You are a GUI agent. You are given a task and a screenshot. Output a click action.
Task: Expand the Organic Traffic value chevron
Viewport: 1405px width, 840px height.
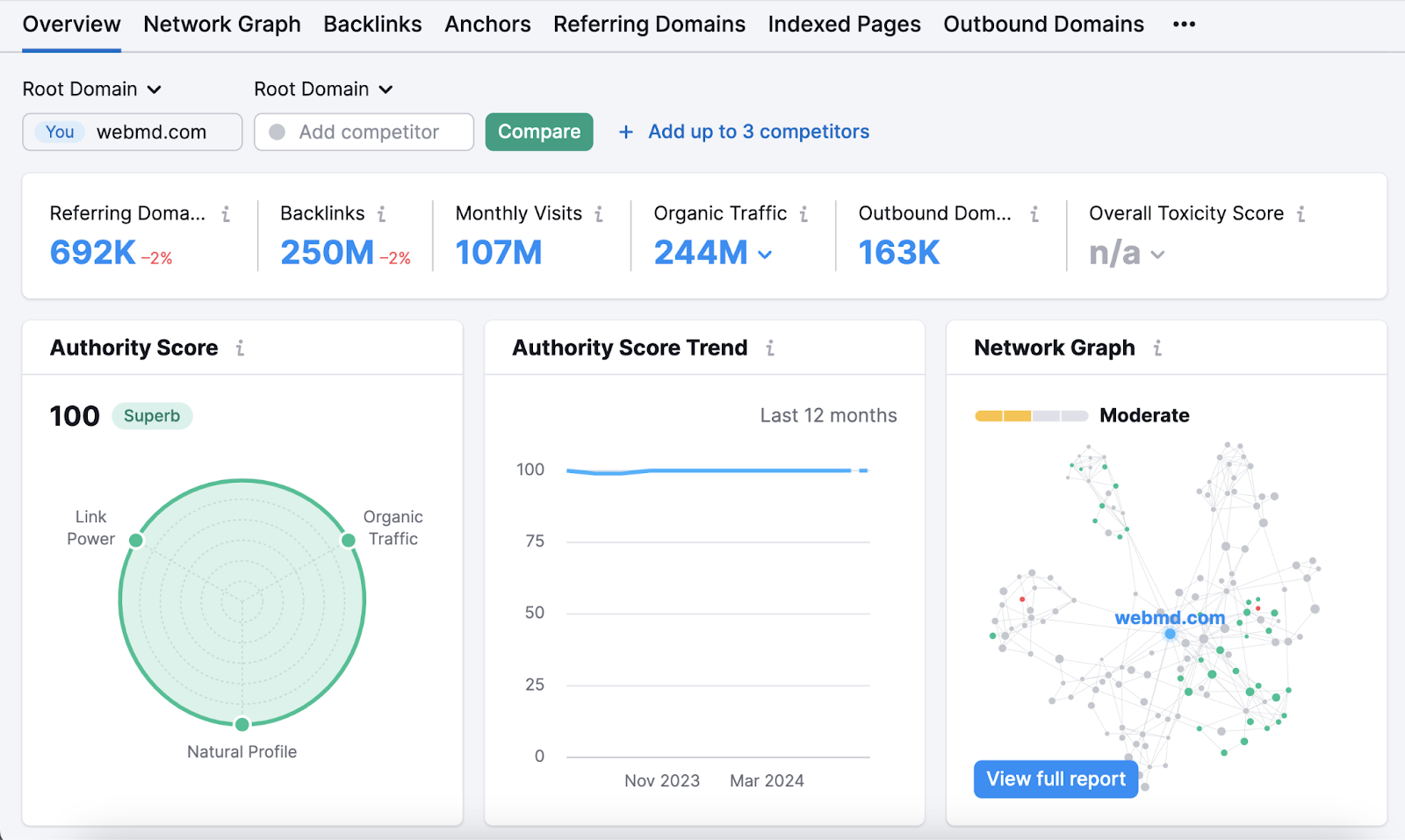pos(764,255)
